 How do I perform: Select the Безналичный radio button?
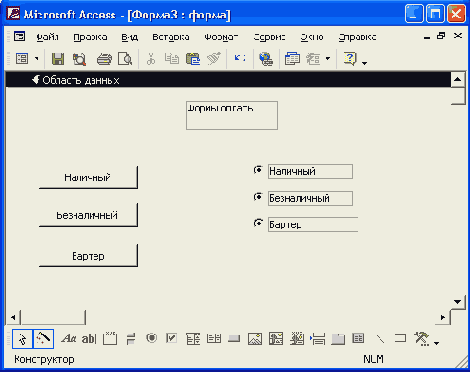[x=258, y=197]
